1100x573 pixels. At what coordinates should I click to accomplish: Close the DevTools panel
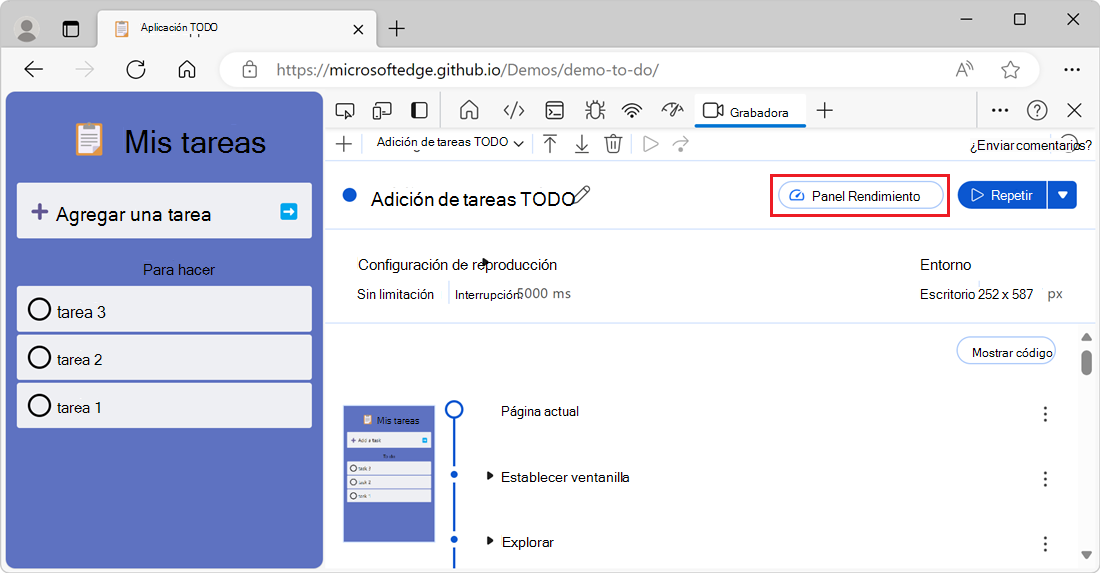coord(1074,110)
